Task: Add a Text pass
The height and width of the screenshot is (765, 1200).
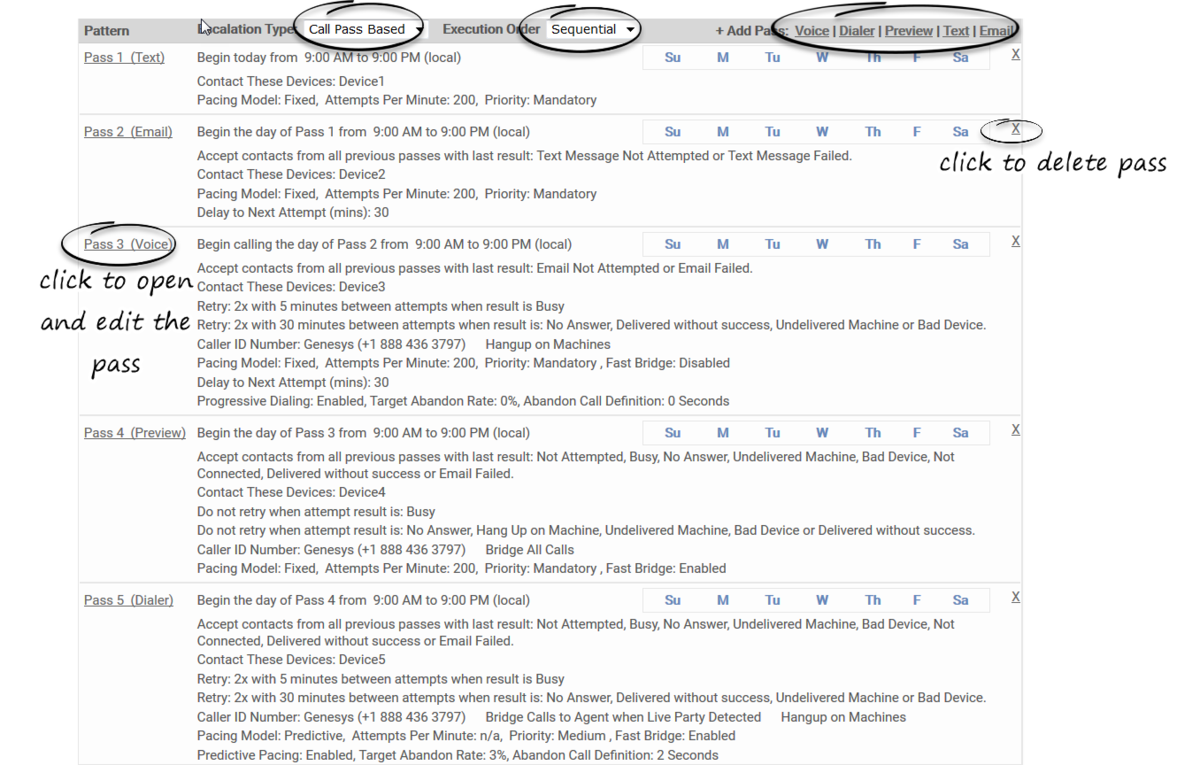Action: click(956, 31)
